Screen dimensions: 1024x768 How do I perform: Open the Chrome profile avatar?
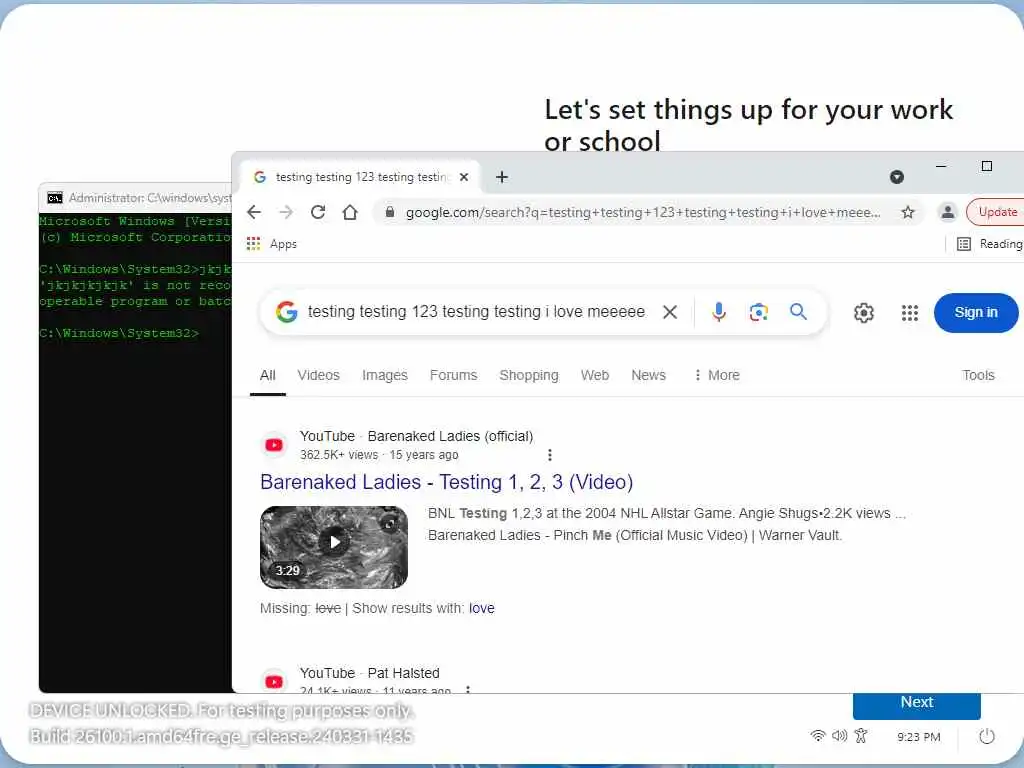947,212
